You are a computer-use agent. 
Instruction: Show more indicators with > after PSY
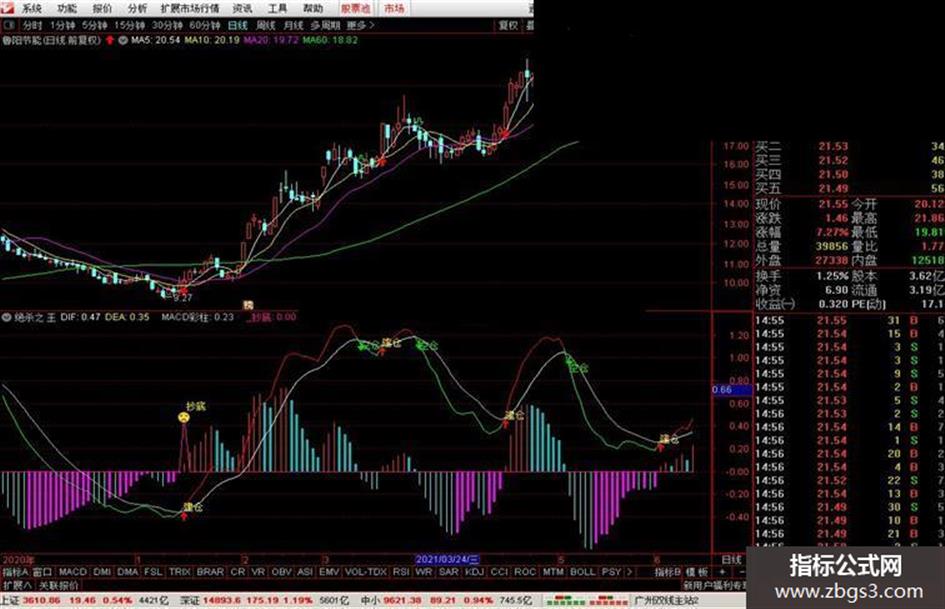pyautogui.click(x=630, y=572)
